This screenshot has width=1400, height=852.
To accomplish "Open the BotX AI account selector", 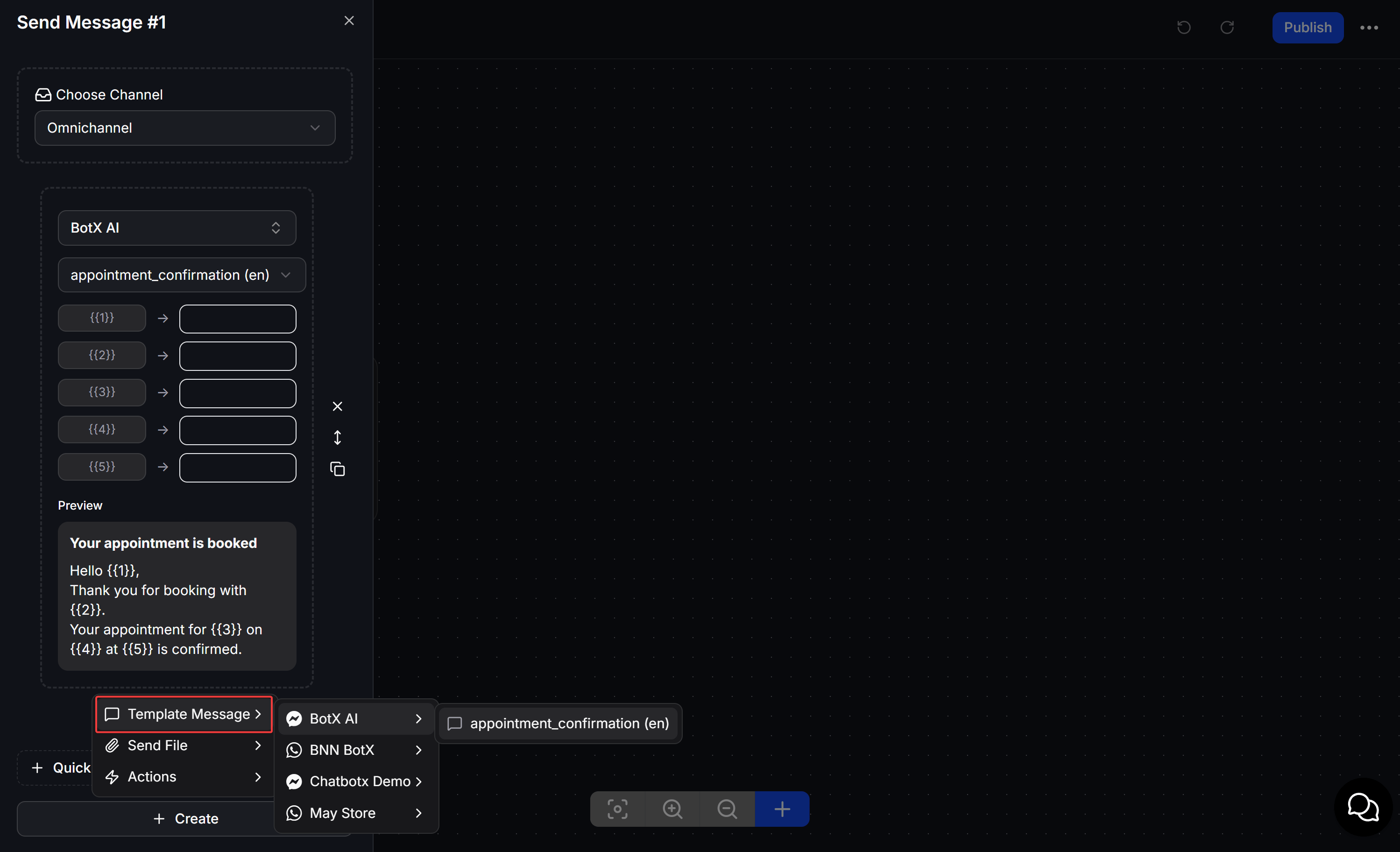I will tap(177, 228).
